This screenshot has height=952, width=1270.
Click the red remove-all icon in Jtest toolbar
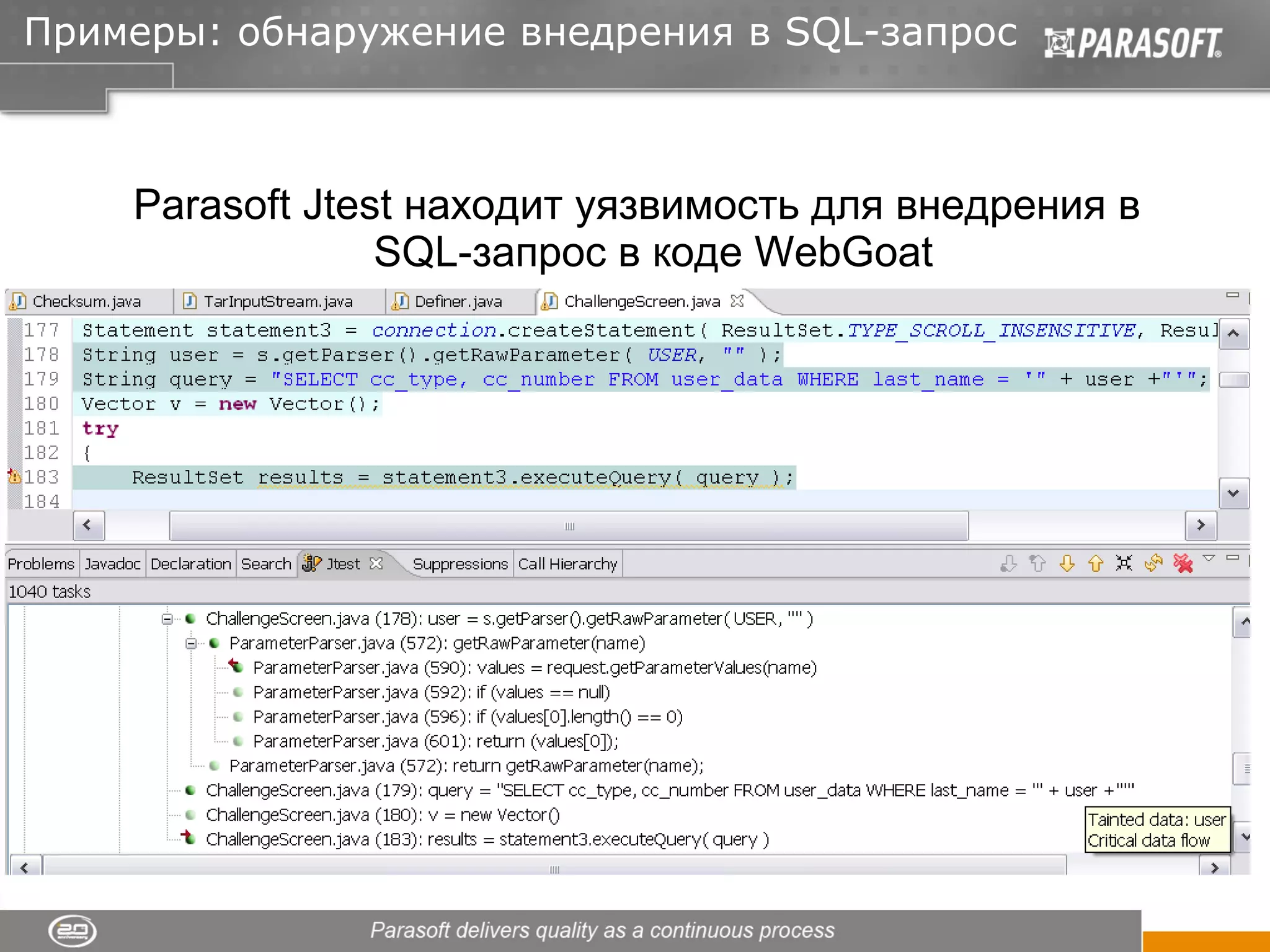(1183, 563)
